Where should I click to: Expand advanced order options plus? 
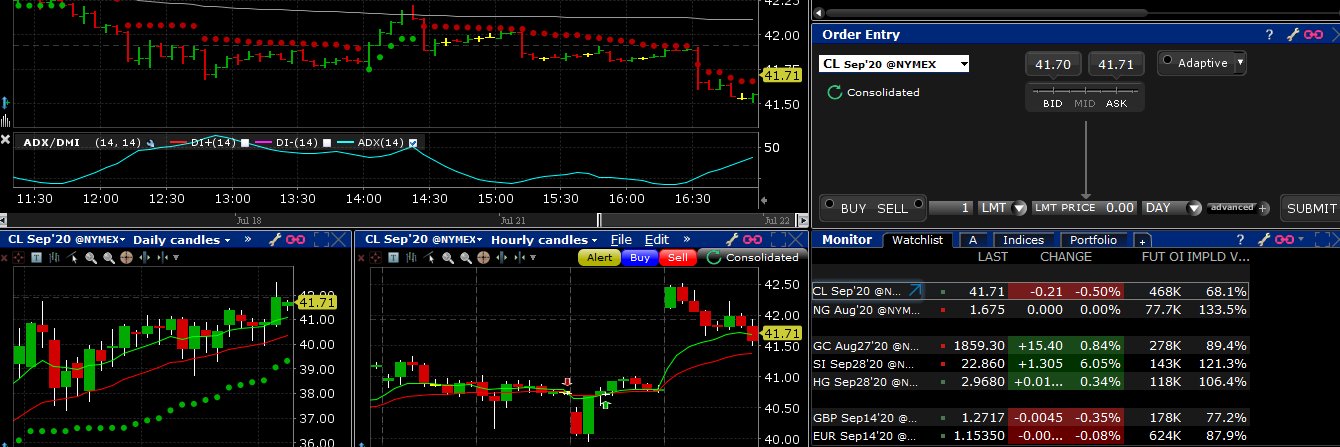click(x=1264, y=208)
